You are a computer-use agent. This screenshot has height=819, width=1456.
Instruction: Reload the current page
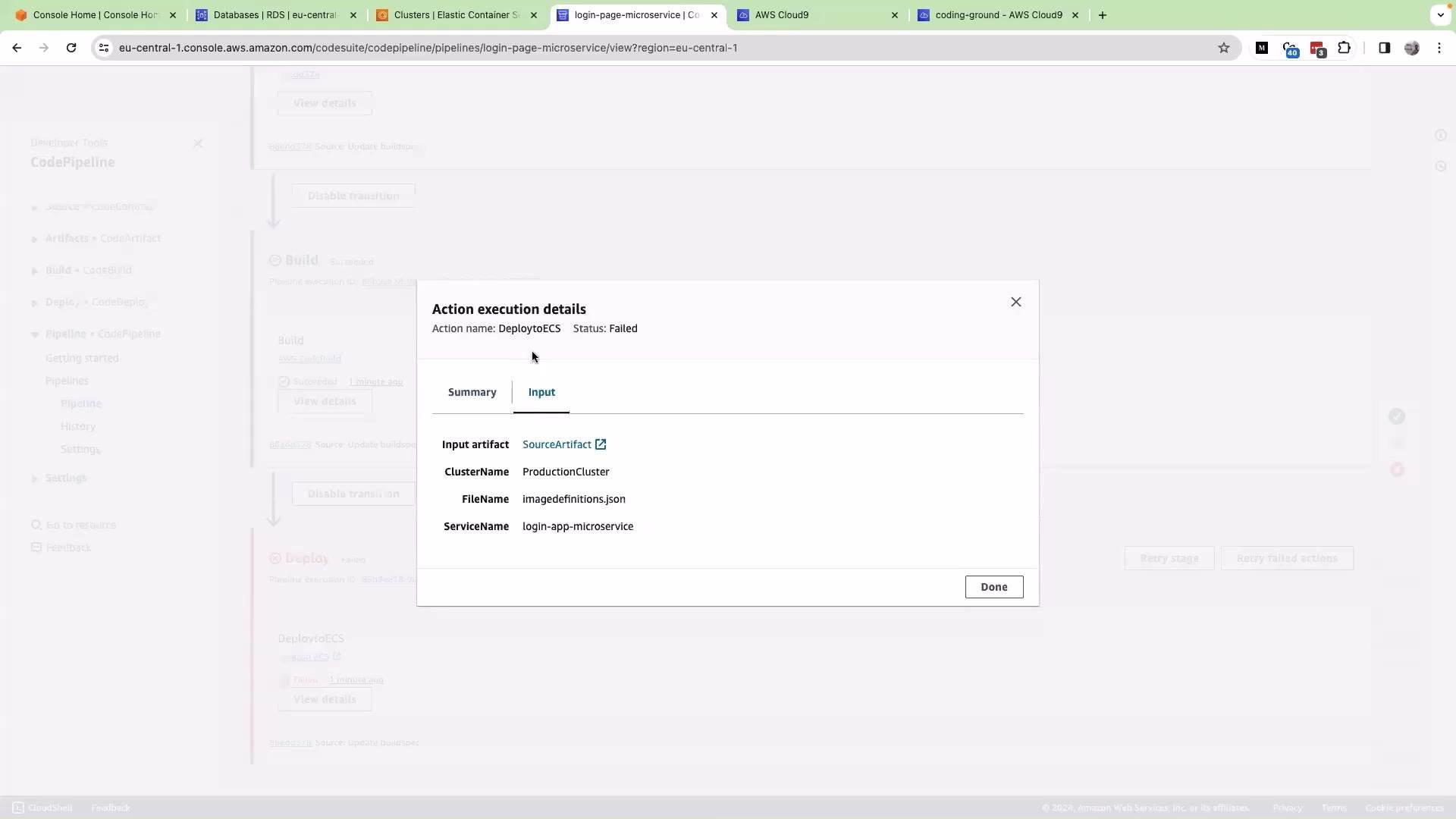[x=71, y=48]
